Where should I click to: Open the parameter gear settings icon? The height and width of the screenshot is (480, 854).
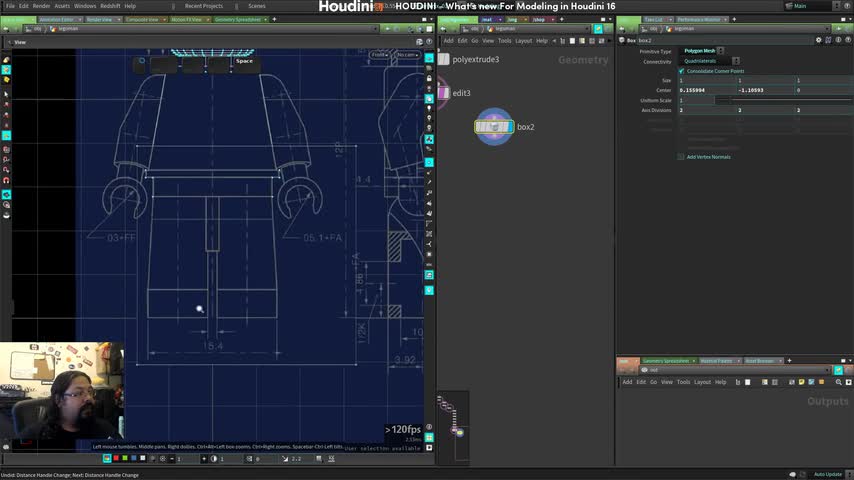tap(819, 40)
